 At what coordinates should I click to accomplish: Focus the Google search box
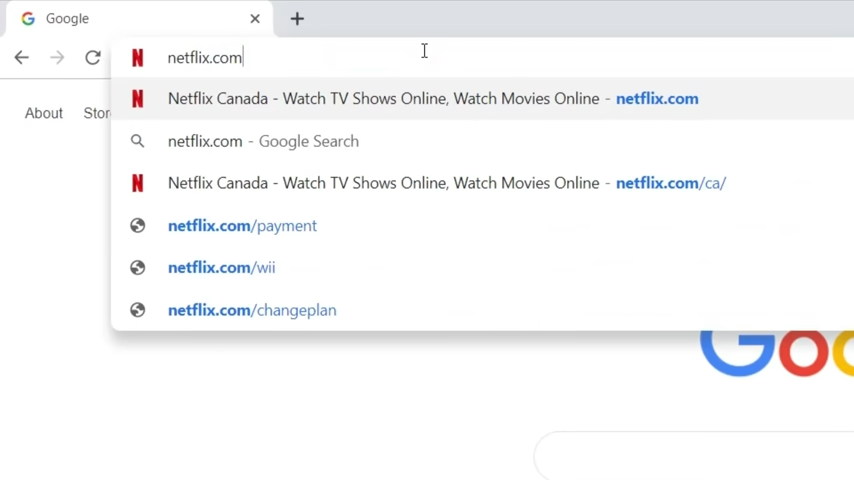pos(700,457)
